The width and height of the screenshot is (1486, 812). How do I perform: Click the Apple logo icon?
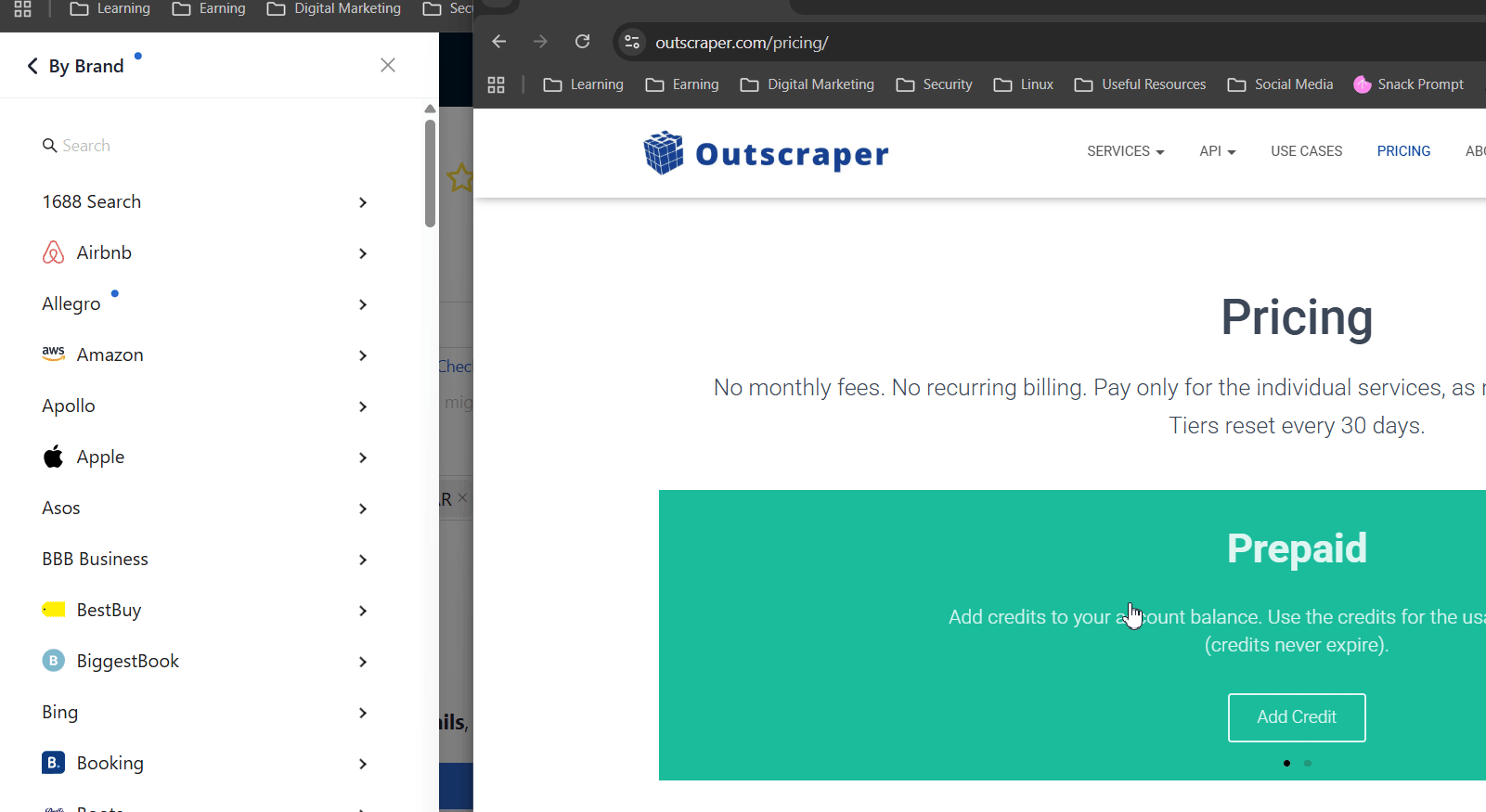(54, 457)
